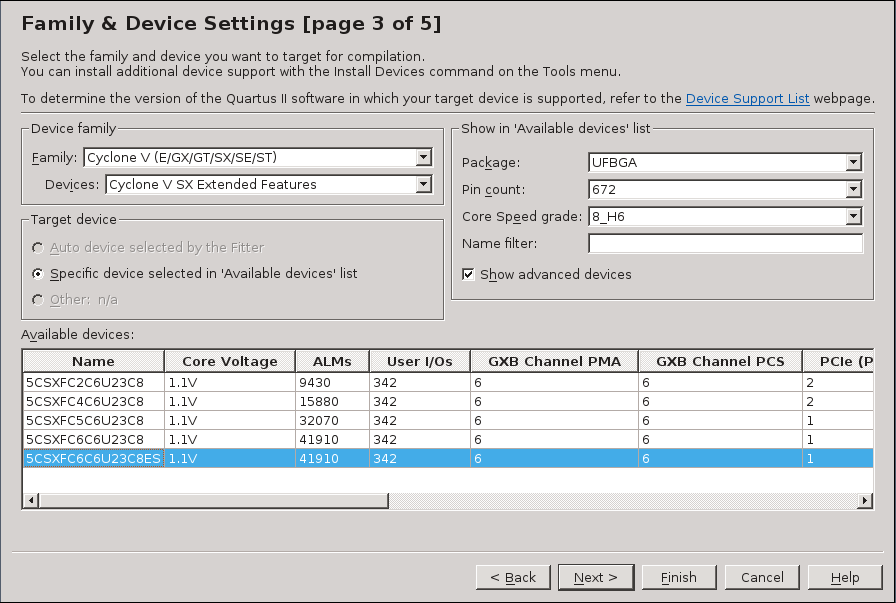896x603 pixels.
Task: Expand the Pin count dropdown
Action: pos(853,190)
